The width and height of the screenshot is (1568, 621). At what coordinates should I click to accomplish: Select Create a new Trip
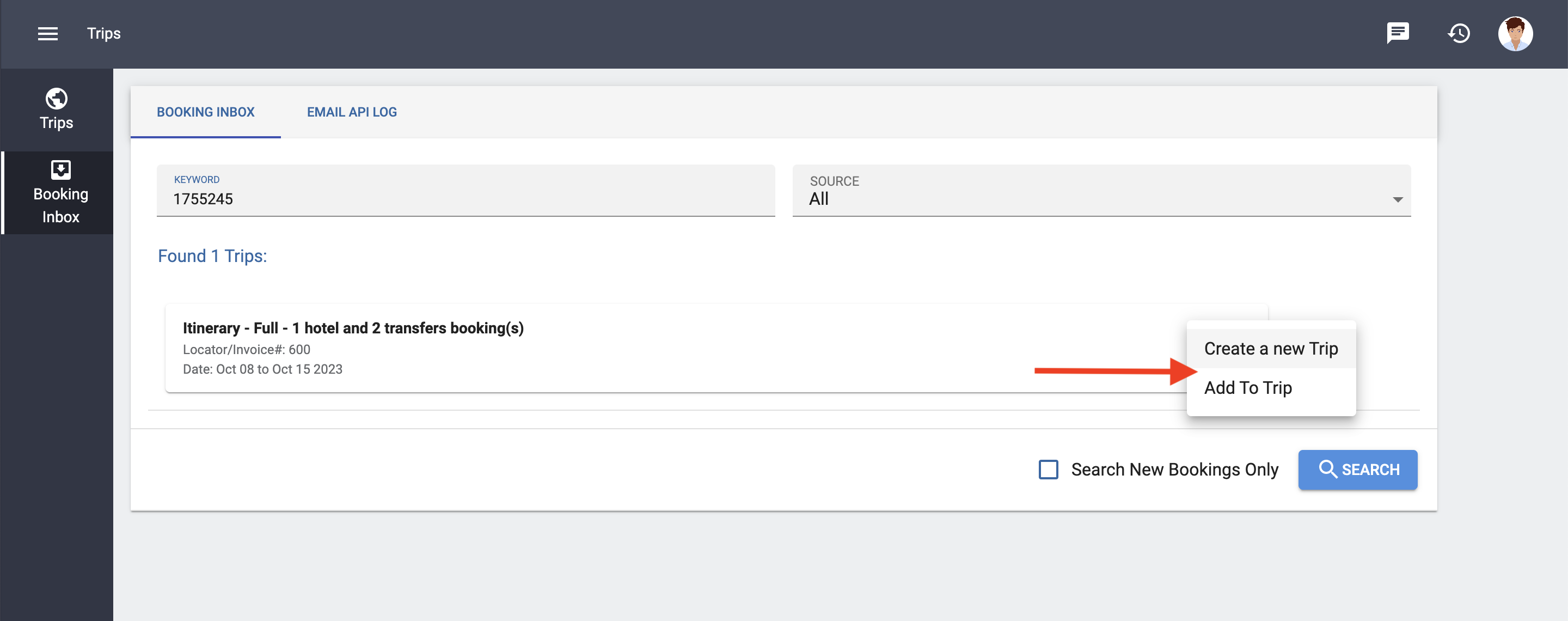(1271, 348)
